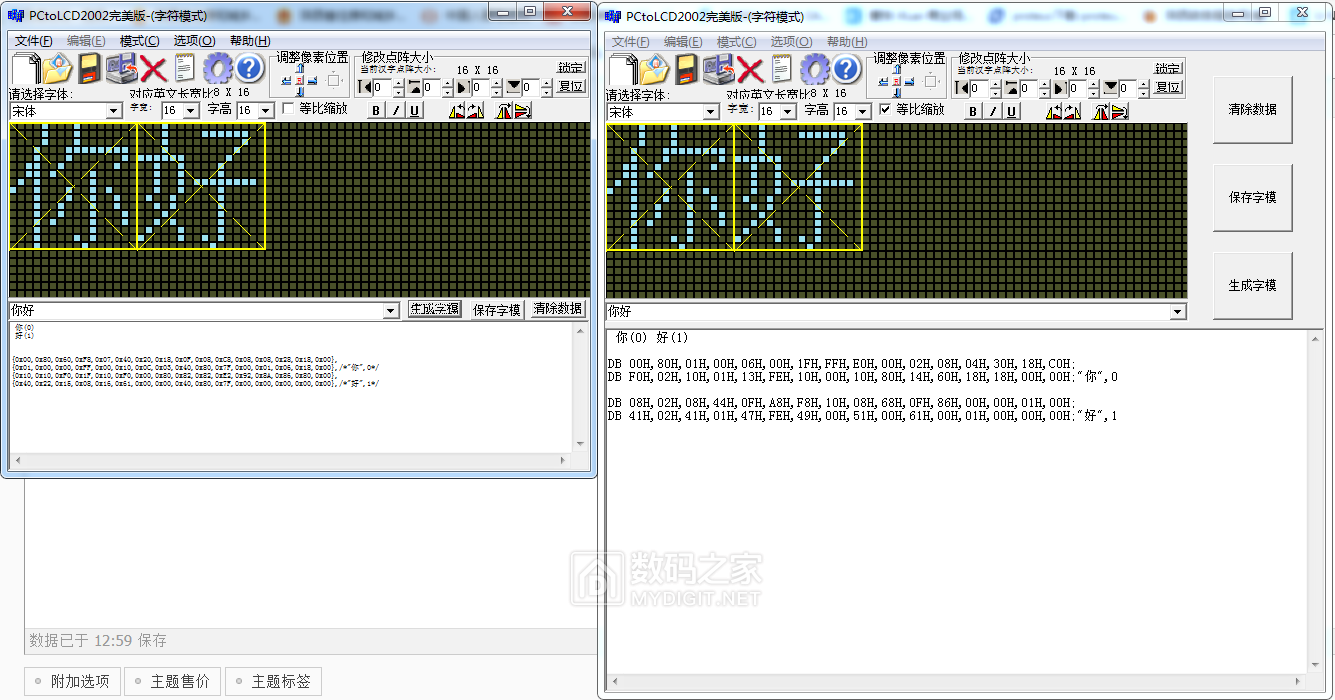Screen dimensions: 1335x700
Task: Click 复位 button in right window
Action: [x=1168, y=88]
